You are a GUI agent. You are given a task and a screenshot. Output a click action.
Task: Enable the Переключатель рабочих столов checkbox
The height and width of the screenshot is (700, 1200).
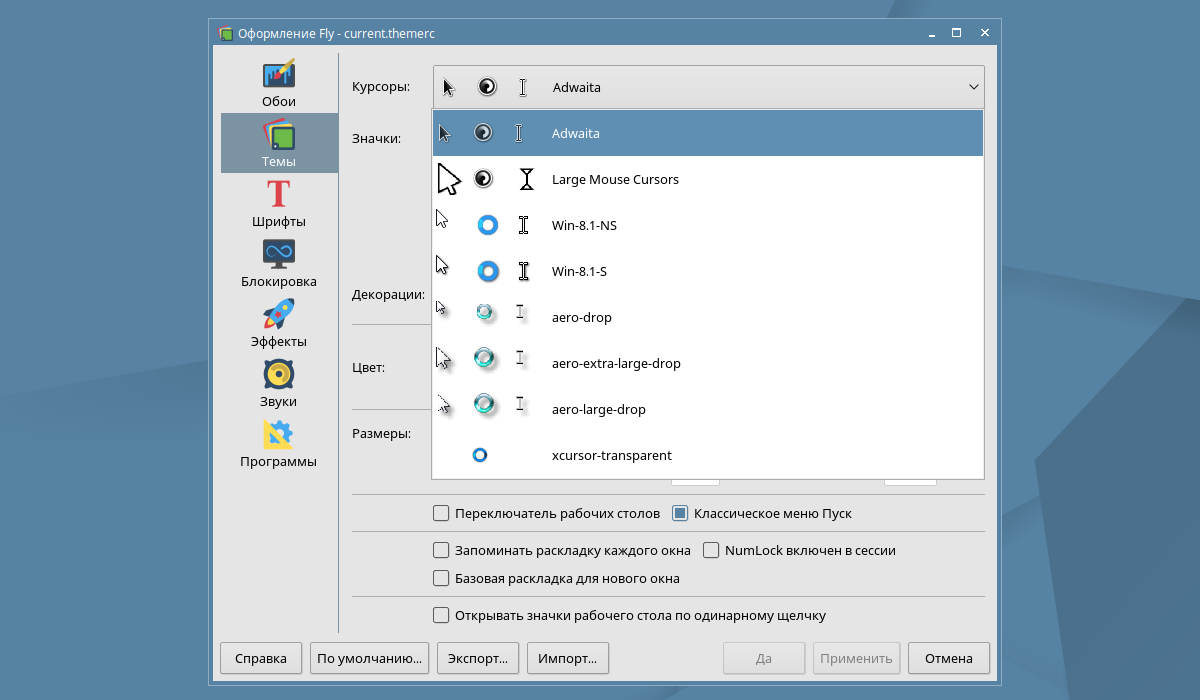tap(441, 514)
